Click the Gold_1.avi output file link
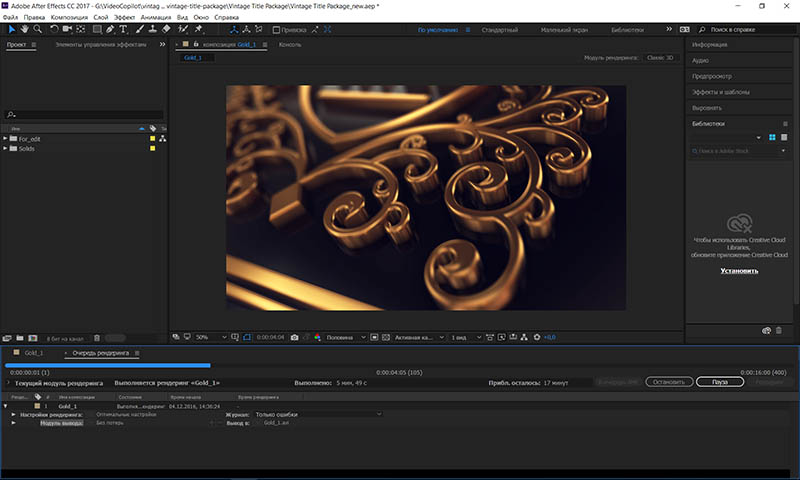The image size is (800, 480). (x=276, y=423)
